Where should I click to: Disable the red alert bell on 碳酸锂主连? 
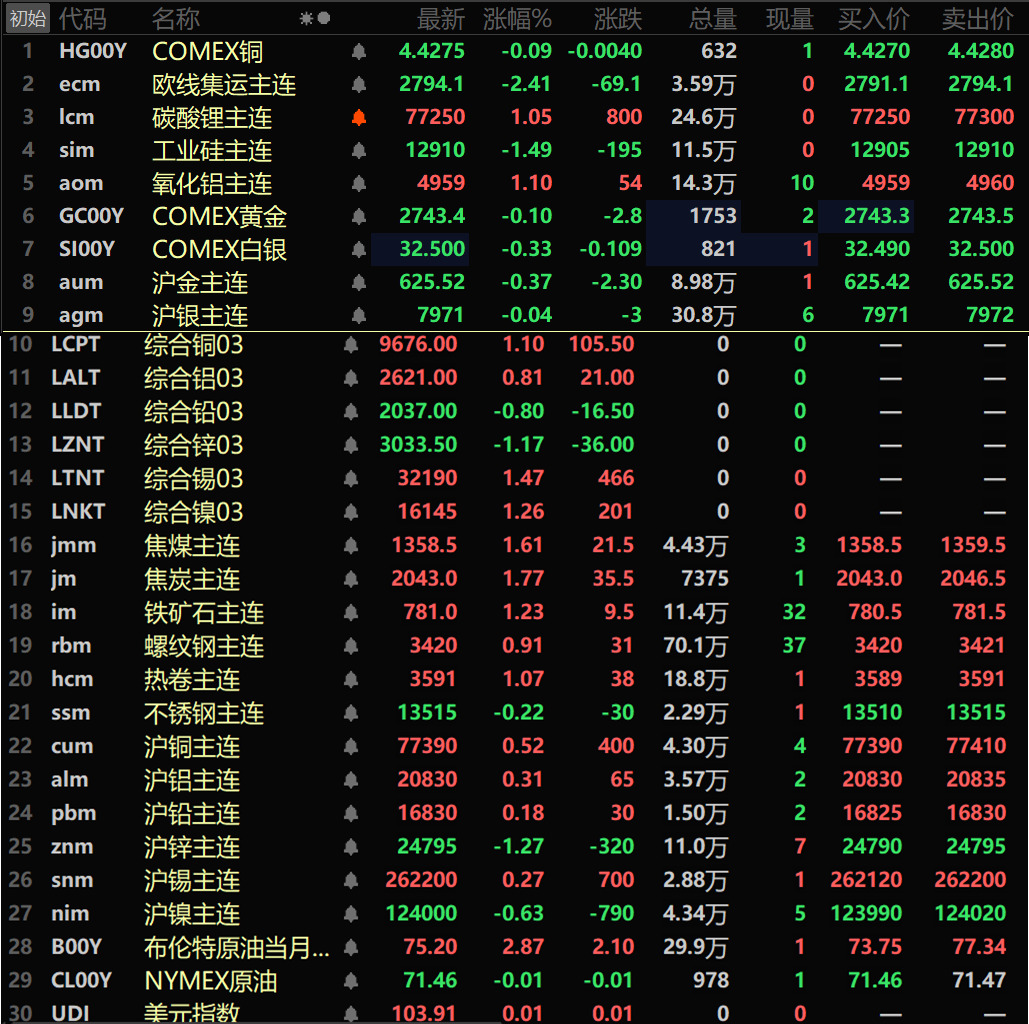click(359, 118)
